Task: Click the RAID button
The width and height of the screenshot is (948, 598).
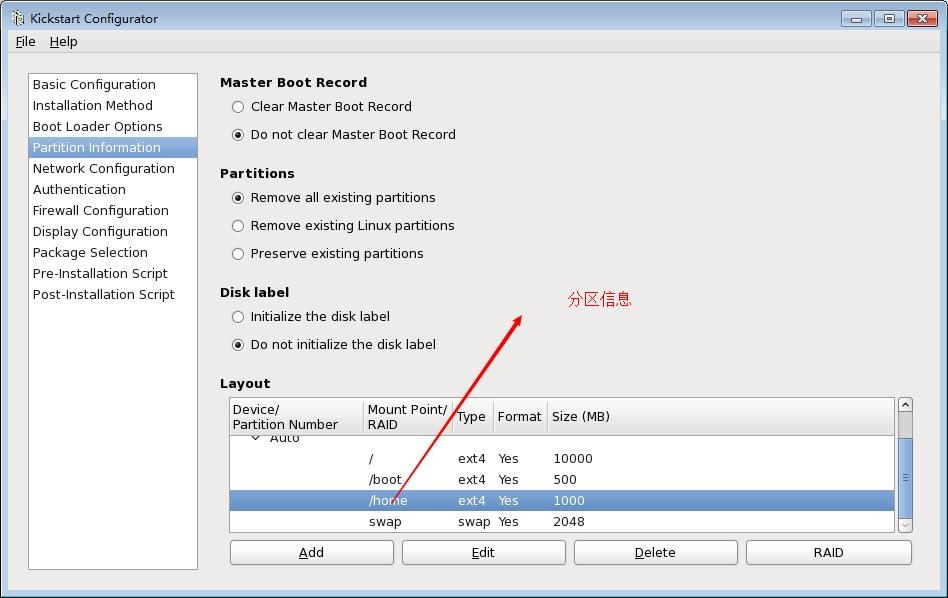Action: coord(828,553)
